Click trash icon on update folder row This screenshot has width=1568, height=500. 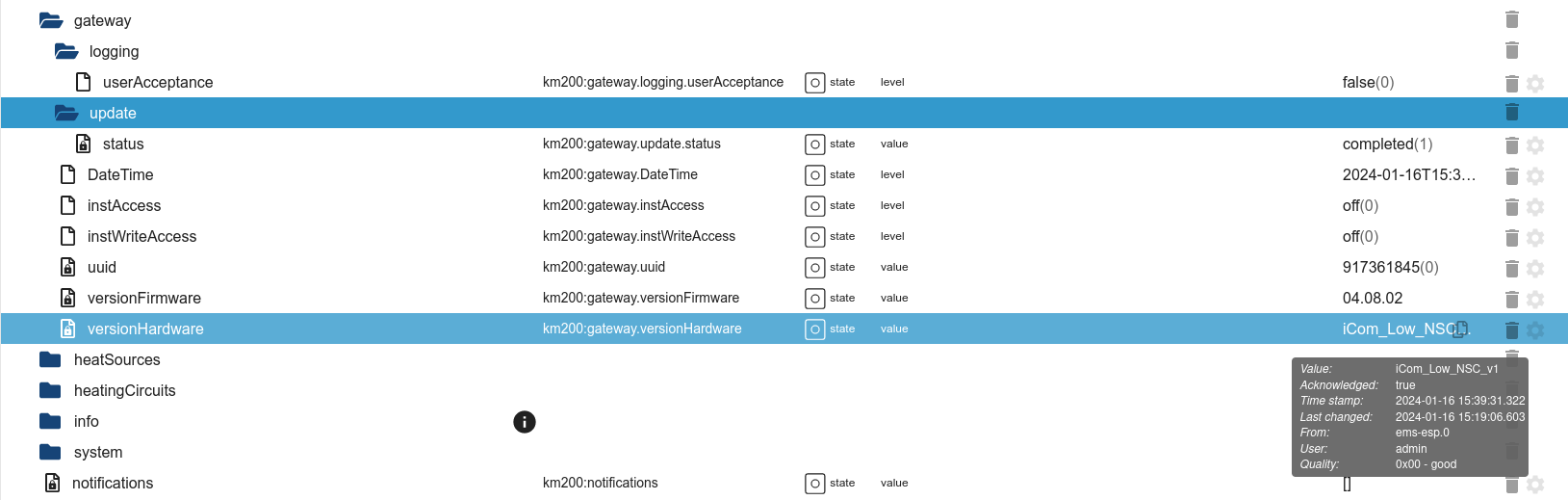coord(1512,113)
